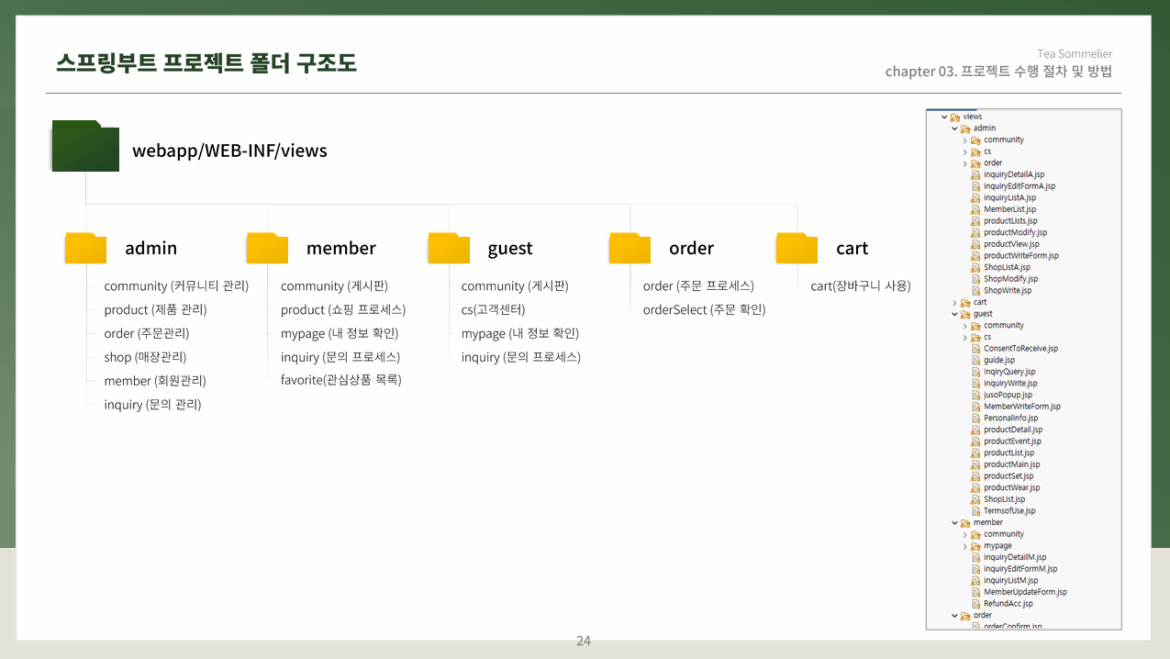
Task: Expand cs folder arrow under admin in tree
Action: click(965, 152)
